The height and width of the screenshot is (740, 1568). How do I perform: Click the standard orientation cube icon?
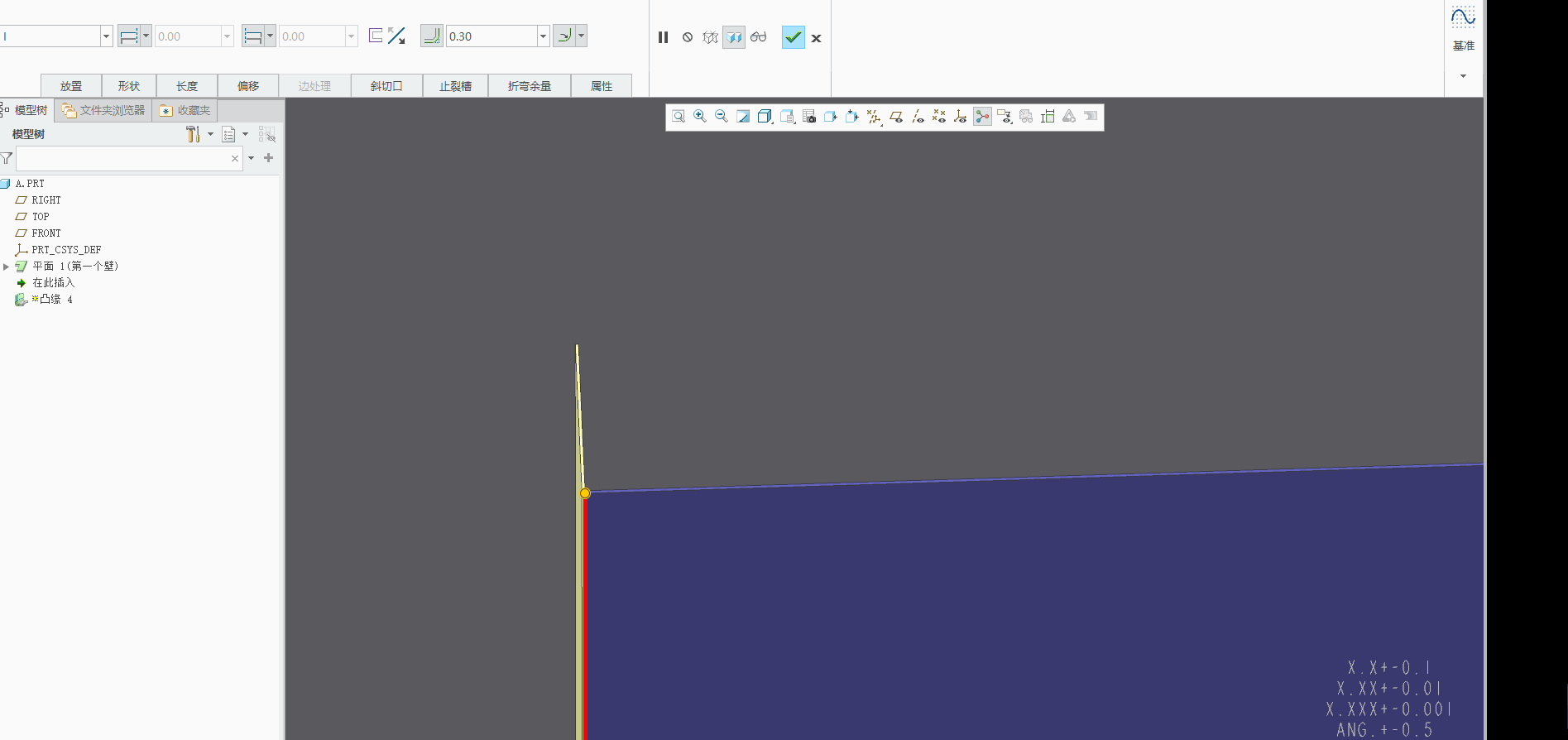tap(852, 117)
